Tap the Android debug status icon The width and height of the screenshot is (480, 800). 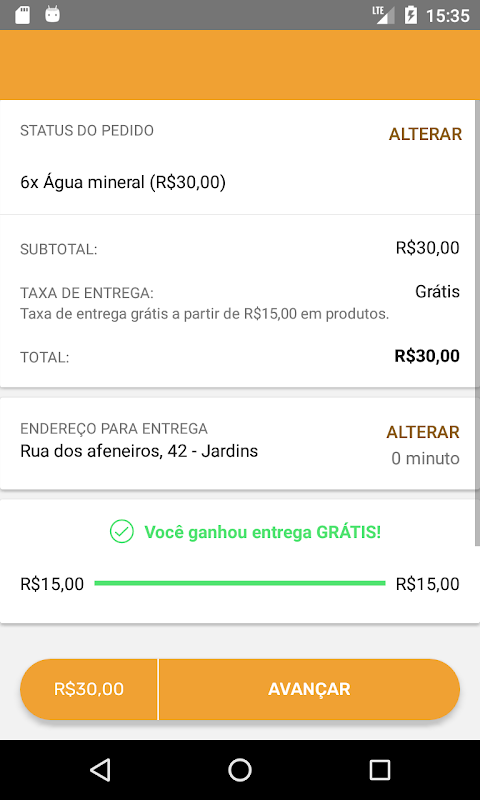pos(53,14)
